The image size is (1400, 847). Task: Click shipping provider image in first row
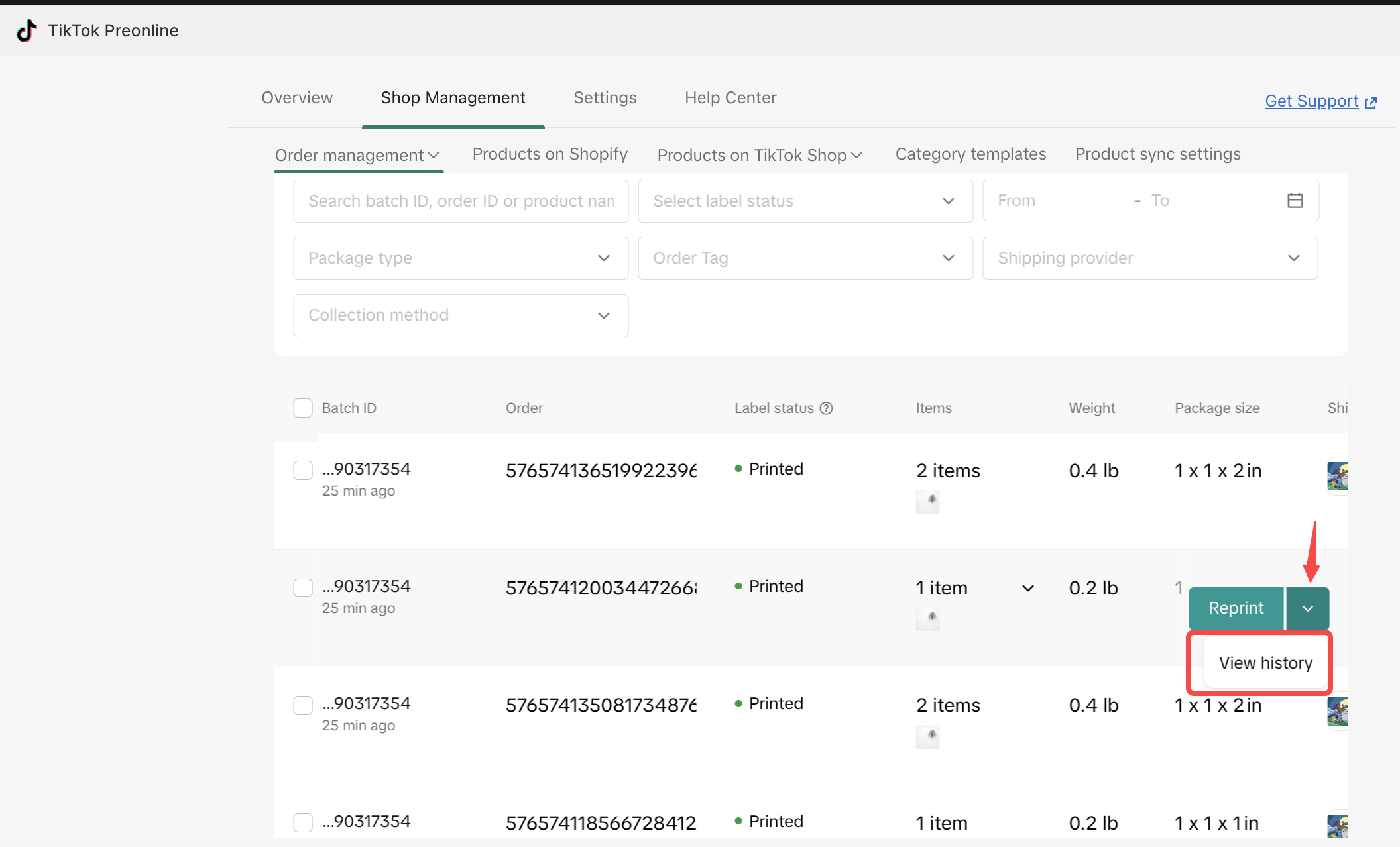tap(1338, 476)
